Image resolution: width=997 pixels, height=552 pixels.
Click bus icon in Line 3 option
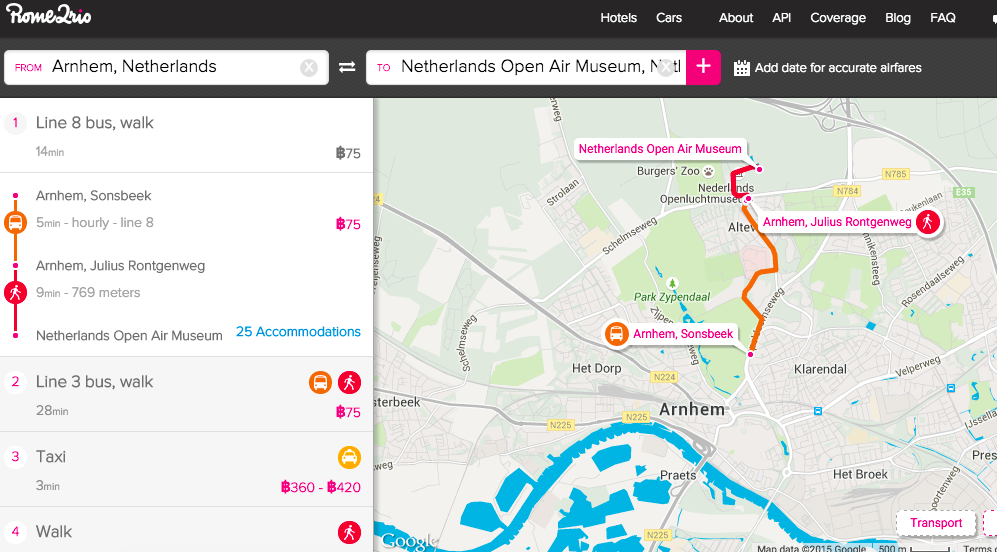(x=320, y=383)
